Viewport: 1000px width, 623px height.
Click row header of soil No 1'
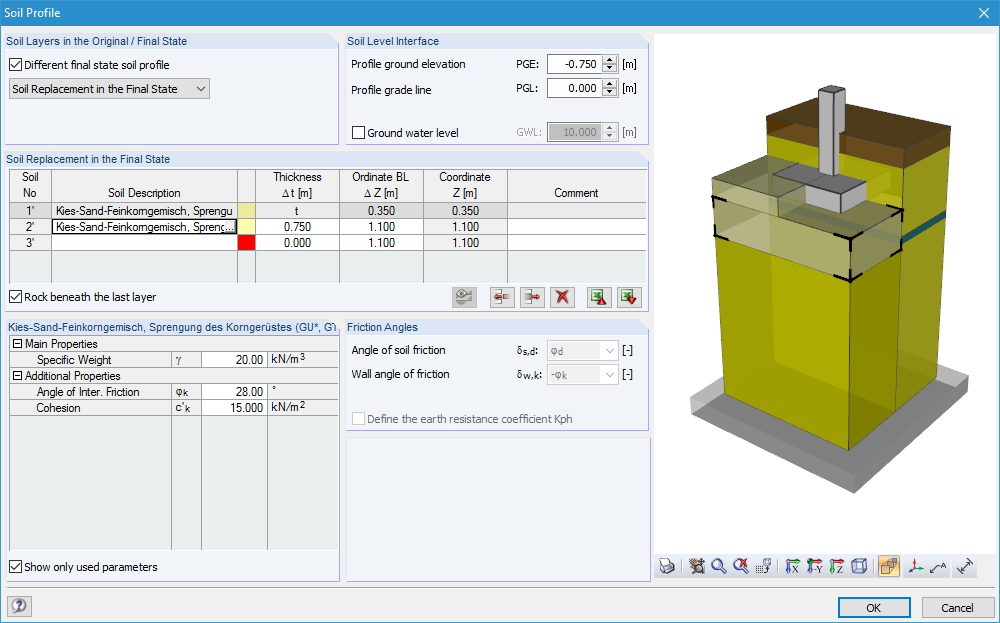pyautogui.click(x=30, y=210)
